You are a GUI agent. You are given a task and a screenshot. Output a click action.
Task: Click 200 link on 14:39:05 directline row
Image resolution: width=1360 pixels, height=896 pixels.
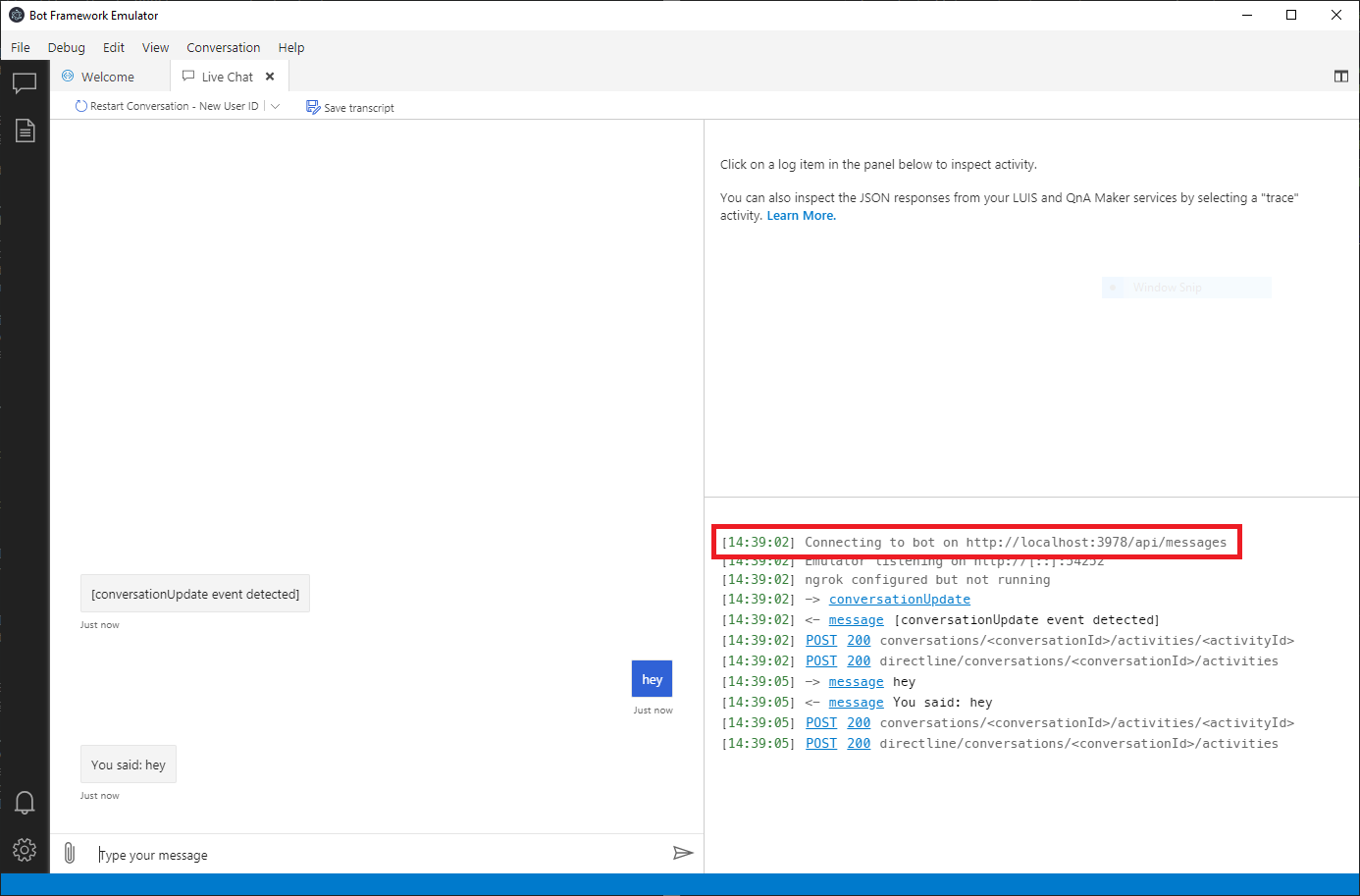pyautogui.click(x=859, y=744)
